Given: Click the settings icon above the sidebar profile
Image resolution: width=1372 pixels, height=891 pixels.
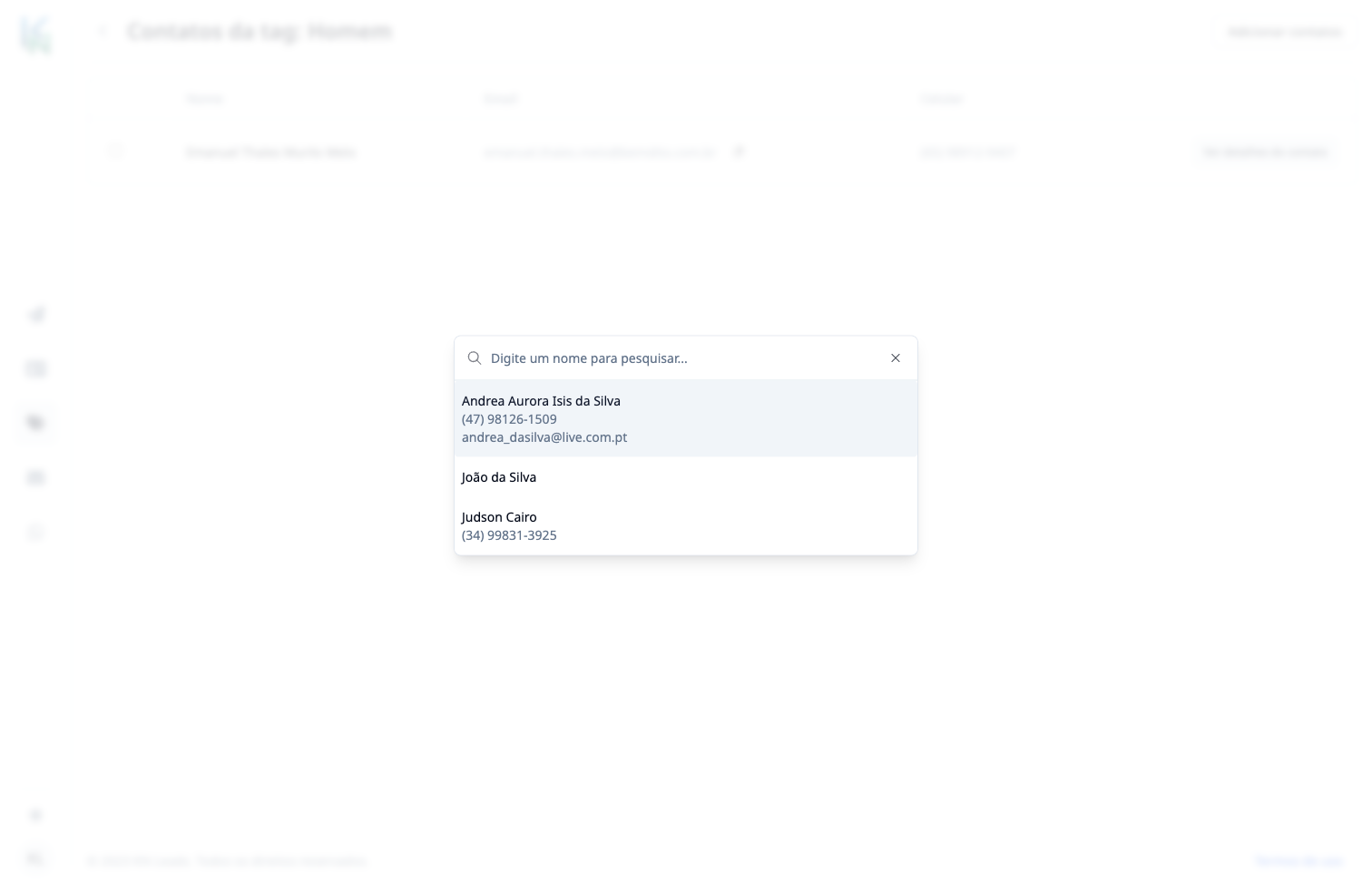Looking at the screenshot, I should (x=36, y=815).
